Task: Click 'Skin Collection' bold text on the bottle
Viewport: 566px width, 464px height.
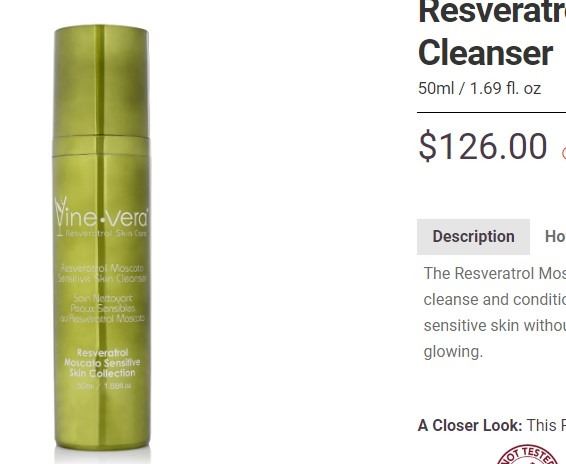Action: coord(103,373)
